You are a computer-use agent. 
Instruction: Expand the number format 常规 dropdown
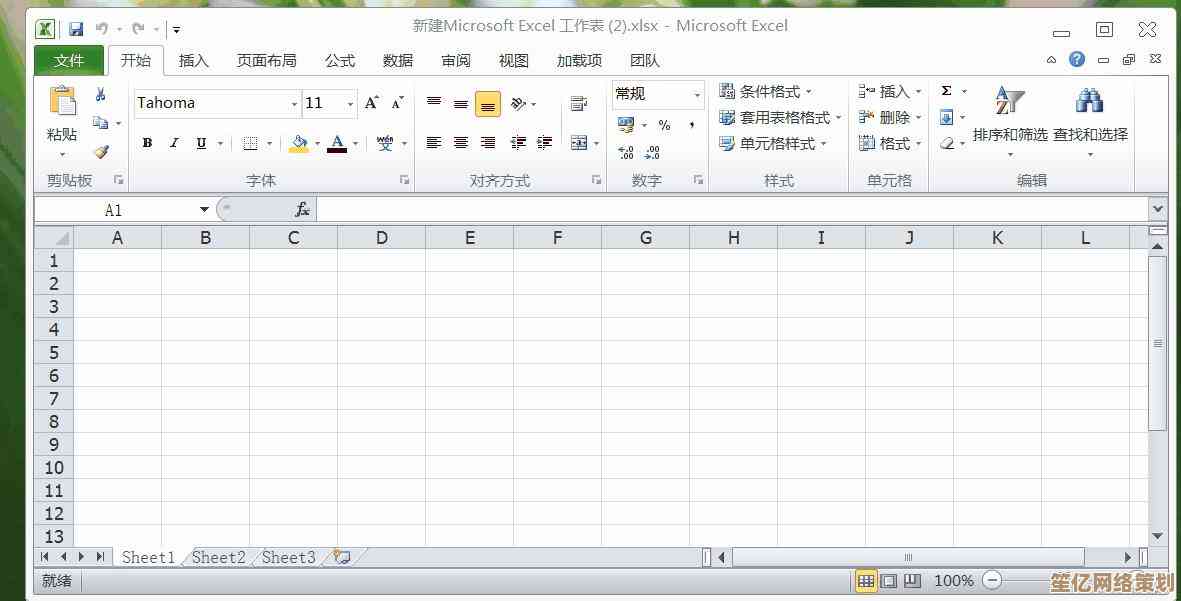click(697, 95)
